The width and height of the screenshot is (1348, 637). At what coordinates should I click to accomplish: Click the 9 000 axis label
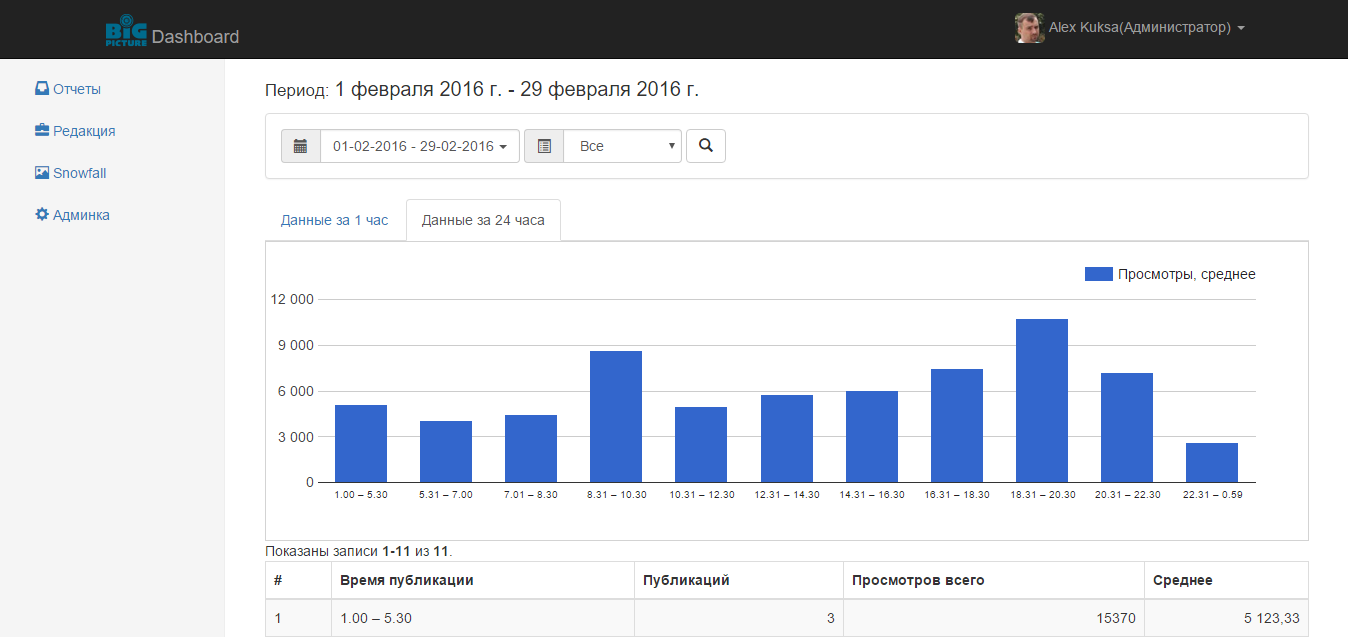pyautogui.click(x=296, y=345)
